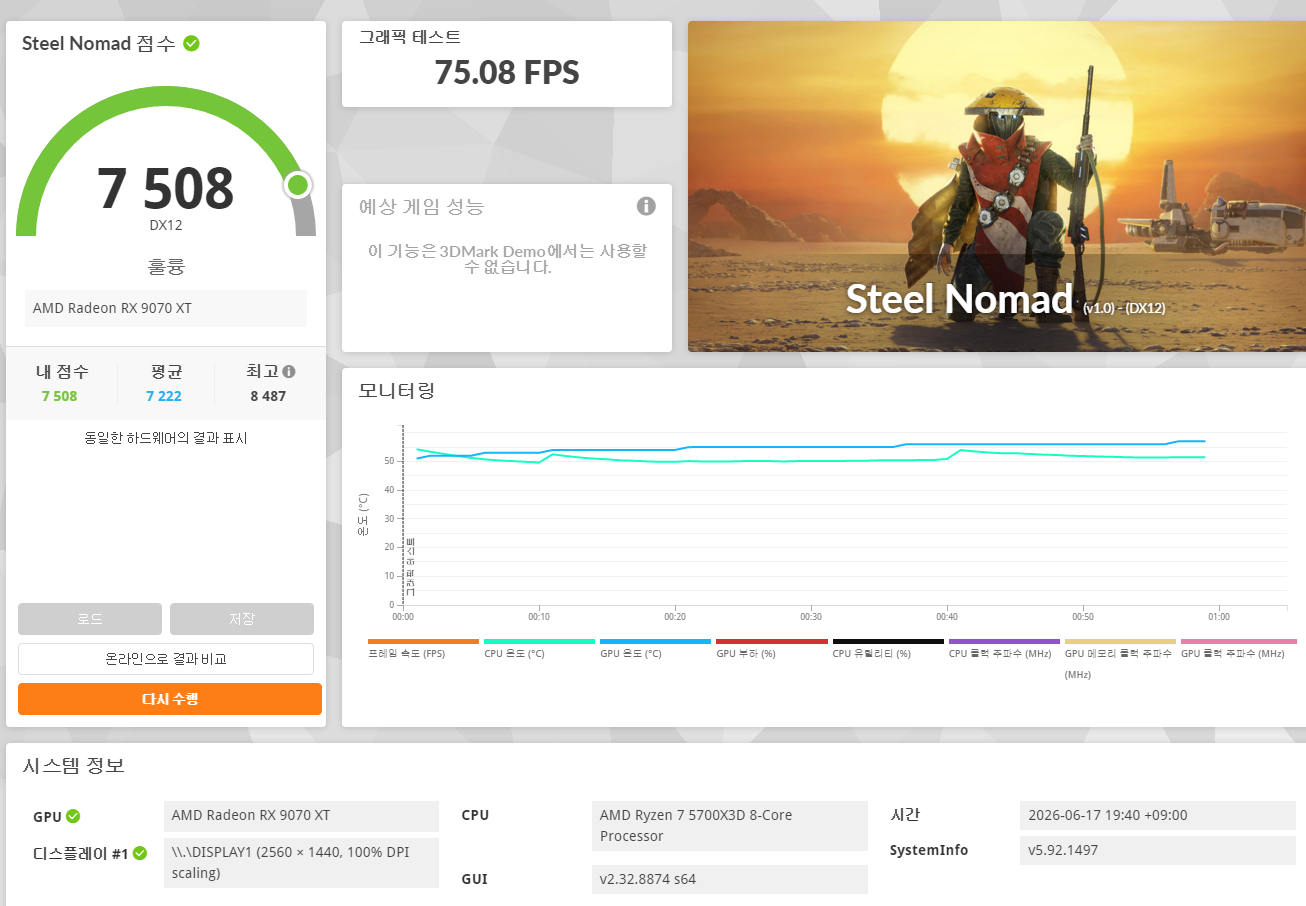Click the info icon next to 최고 score
The image size is (1306, 906).
click(x=289, y=371)
